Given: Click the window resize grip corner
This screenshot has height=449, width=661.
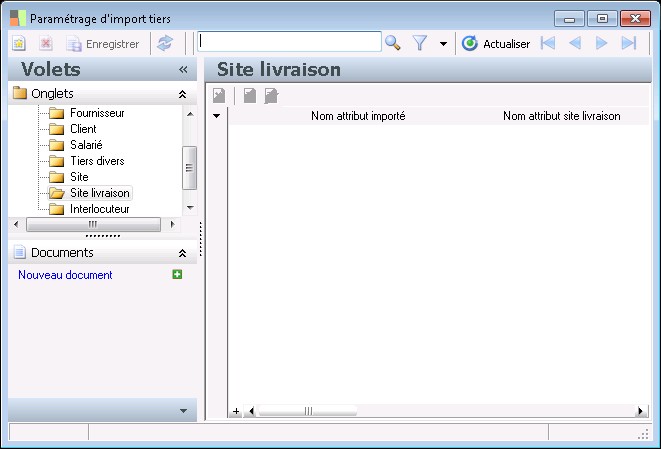Looking at the screenshot, I should pyautogui.click(x=643, y=434).
